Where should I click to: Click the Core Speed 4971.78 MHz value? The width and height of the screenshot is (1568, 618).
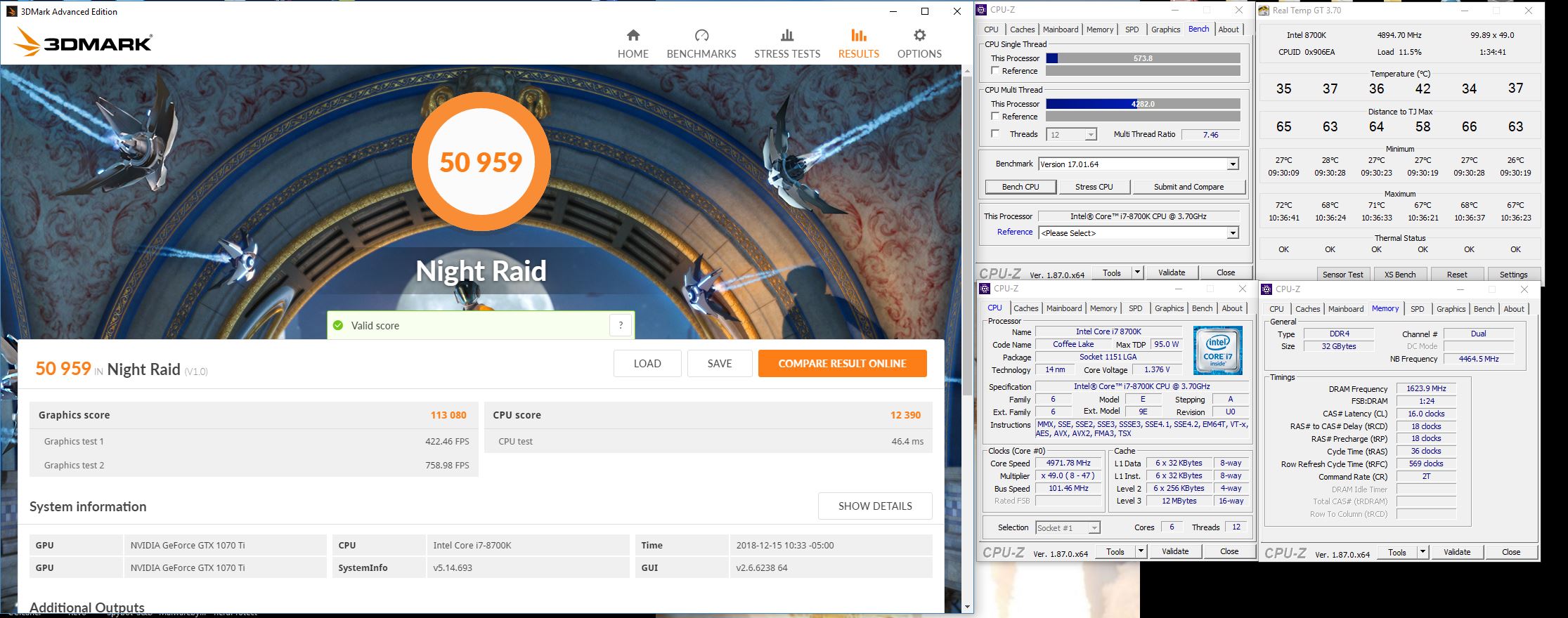pos(1068,463)
